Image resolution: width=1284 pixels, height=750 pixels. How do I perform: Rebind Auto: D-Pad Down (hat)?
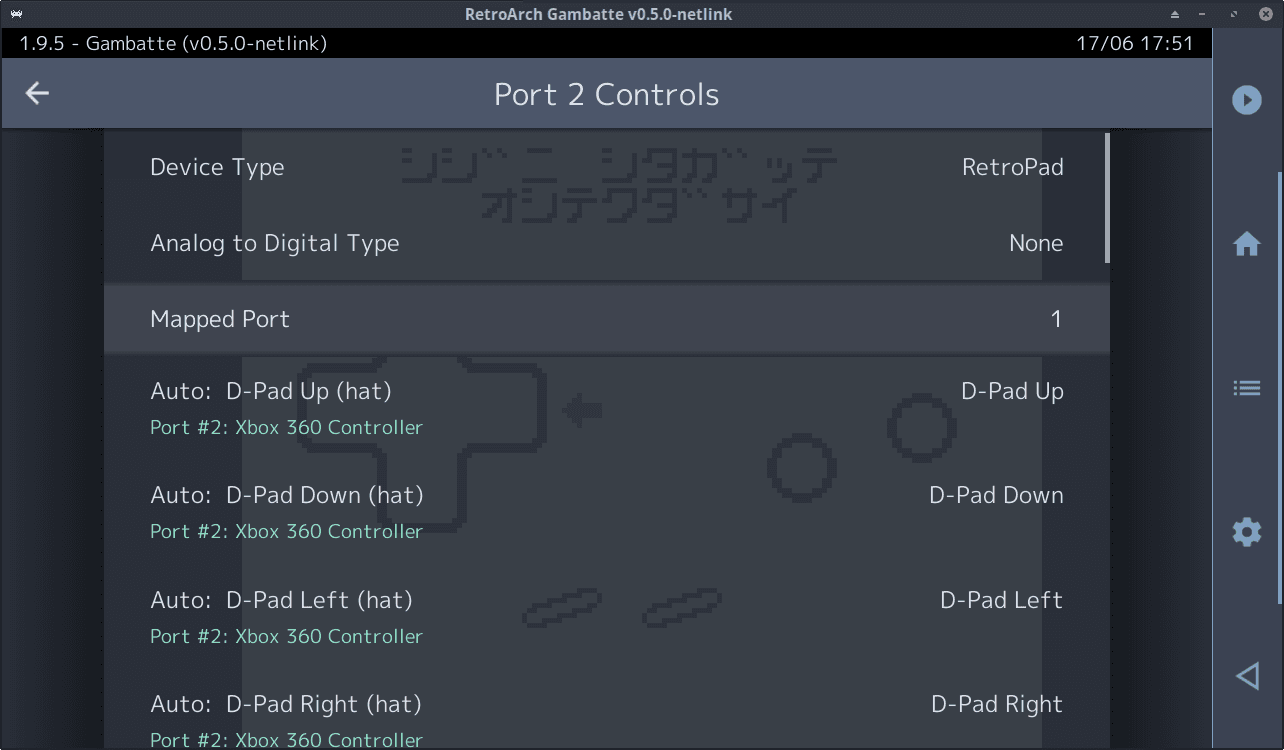click(607, 512)
